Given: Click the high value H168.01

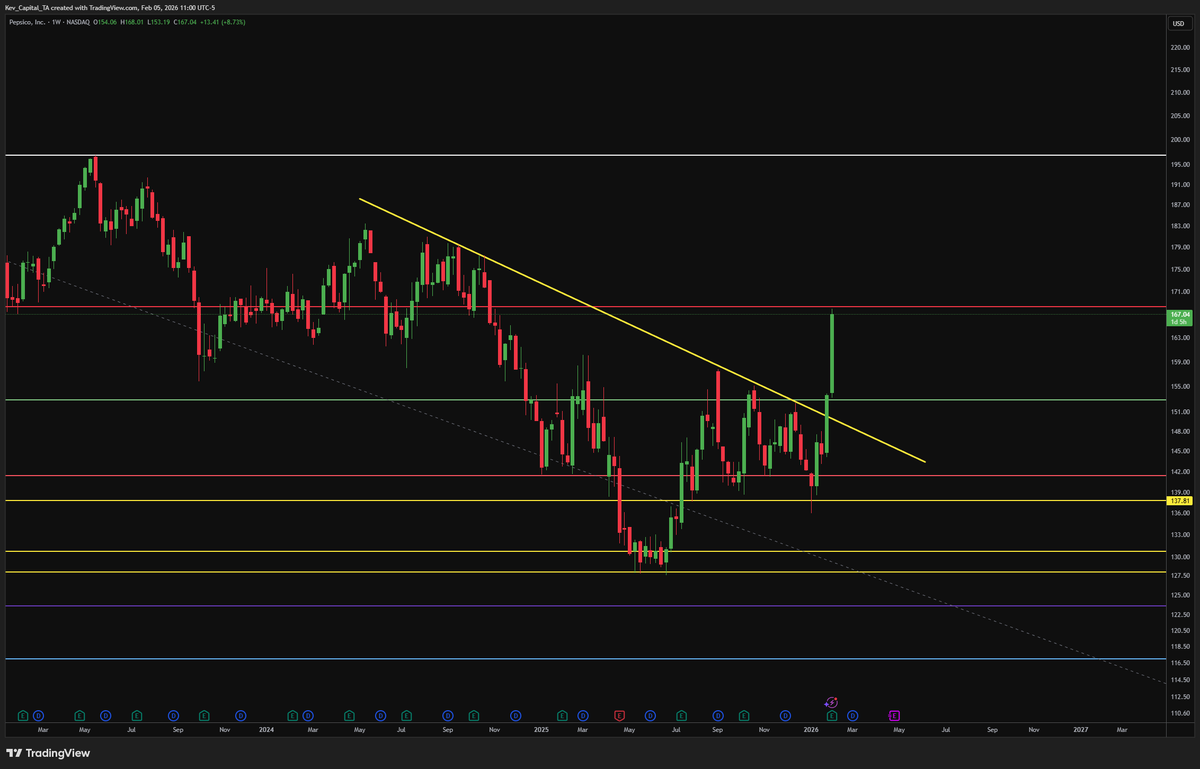Looking at the screenshot, I should tap(132, 22).
